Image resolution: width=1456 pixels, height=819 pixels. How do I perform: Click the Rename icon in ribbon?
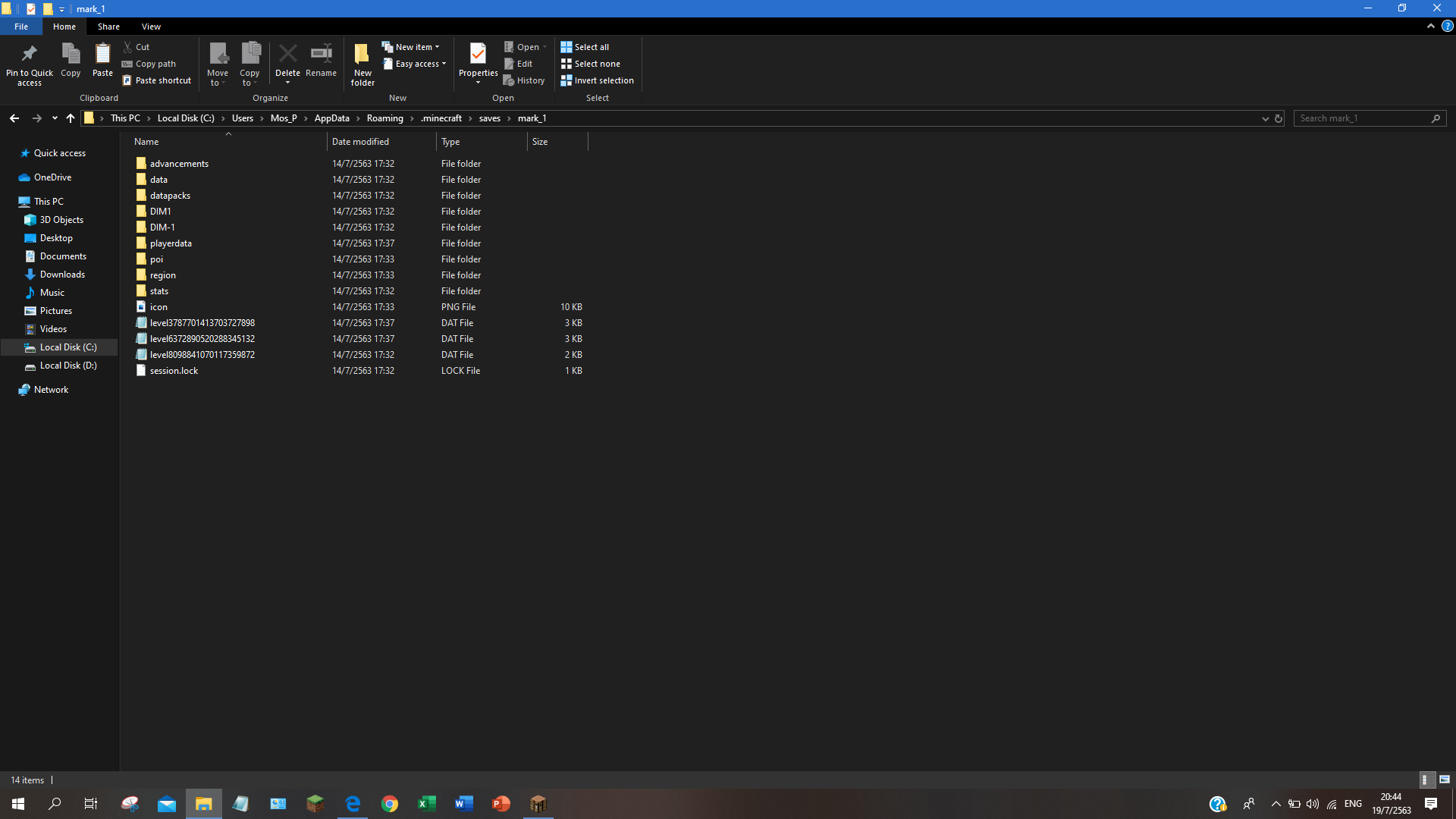point(321,55)
